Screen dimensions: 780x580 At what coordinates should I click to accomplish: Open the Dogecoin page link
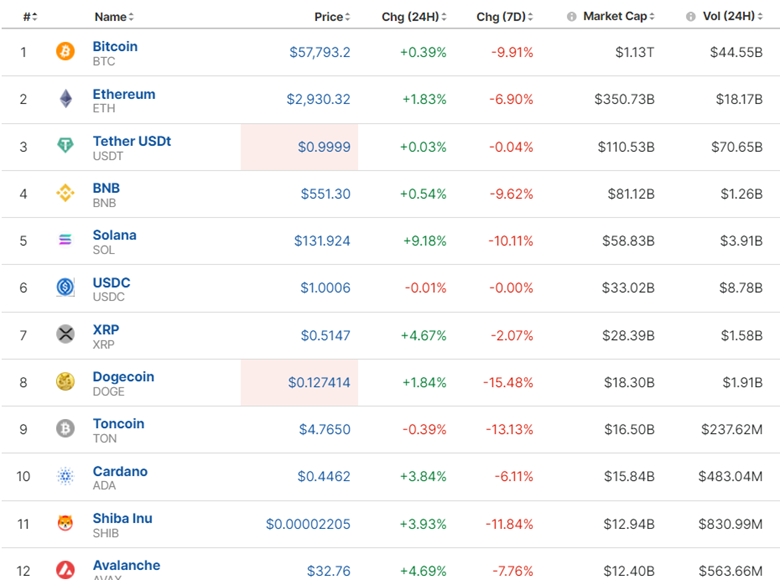123,377
